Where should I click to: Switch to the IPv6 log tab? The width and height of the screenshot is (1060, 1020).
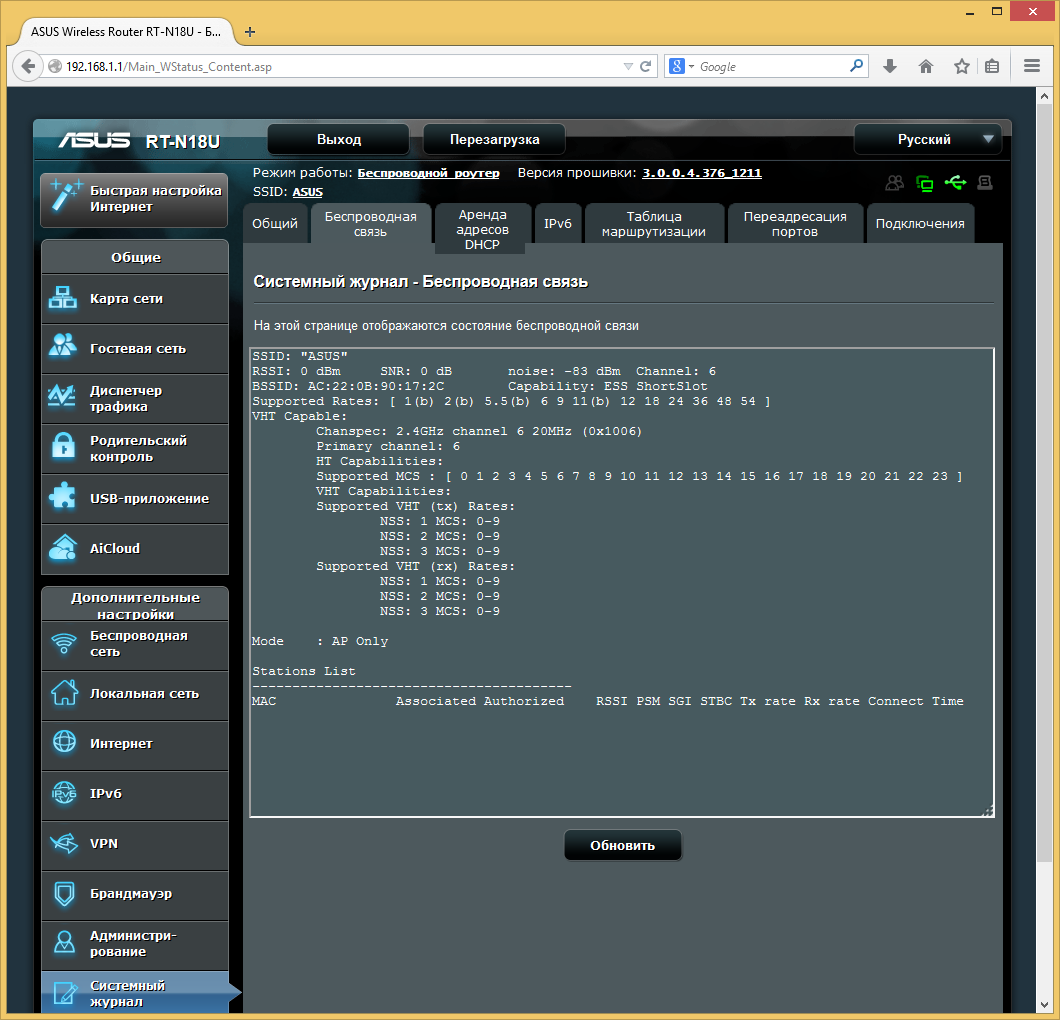(x=558, y=223)
